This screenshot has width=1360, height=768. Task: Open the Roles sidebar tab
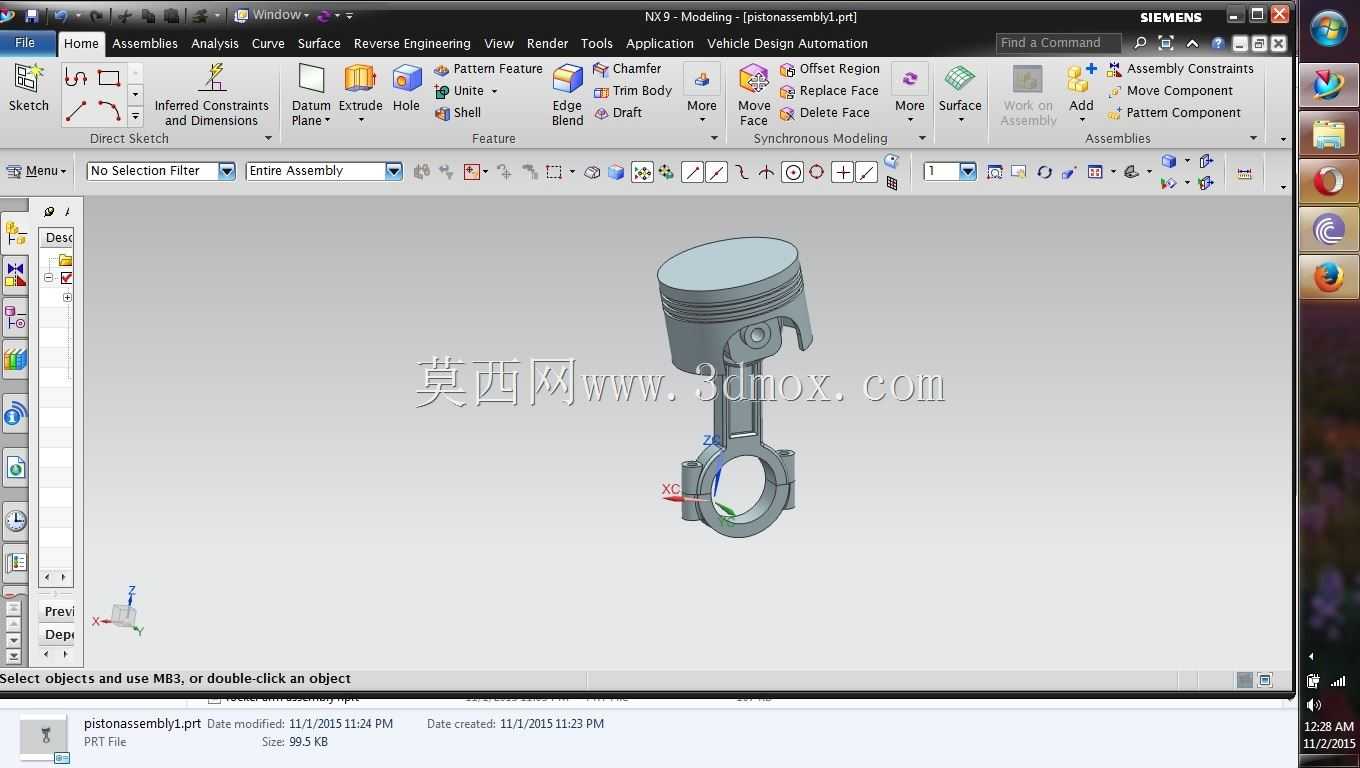tap(15, 563)
